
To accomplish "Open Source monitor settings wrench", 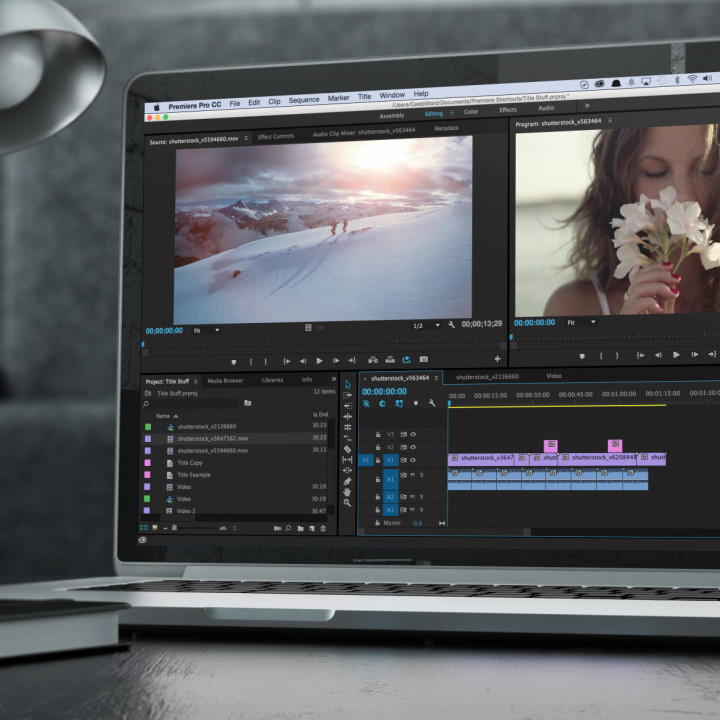I will (x=451, y=325).
